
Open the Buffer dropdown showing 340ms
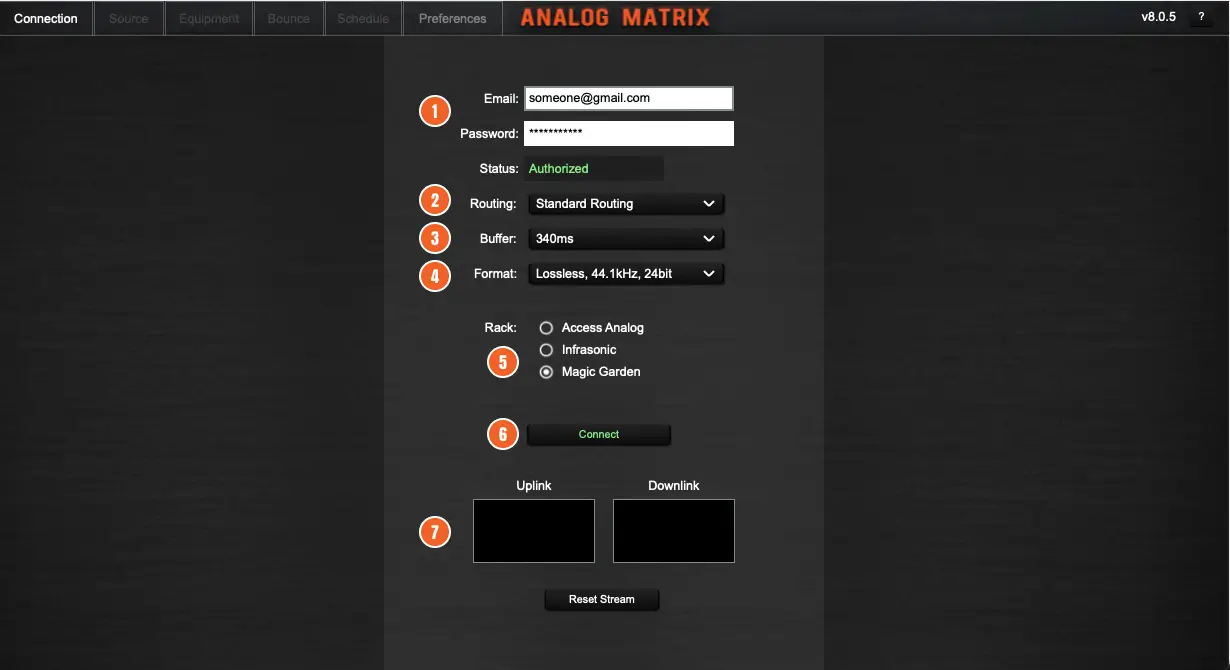pos(626,239)
